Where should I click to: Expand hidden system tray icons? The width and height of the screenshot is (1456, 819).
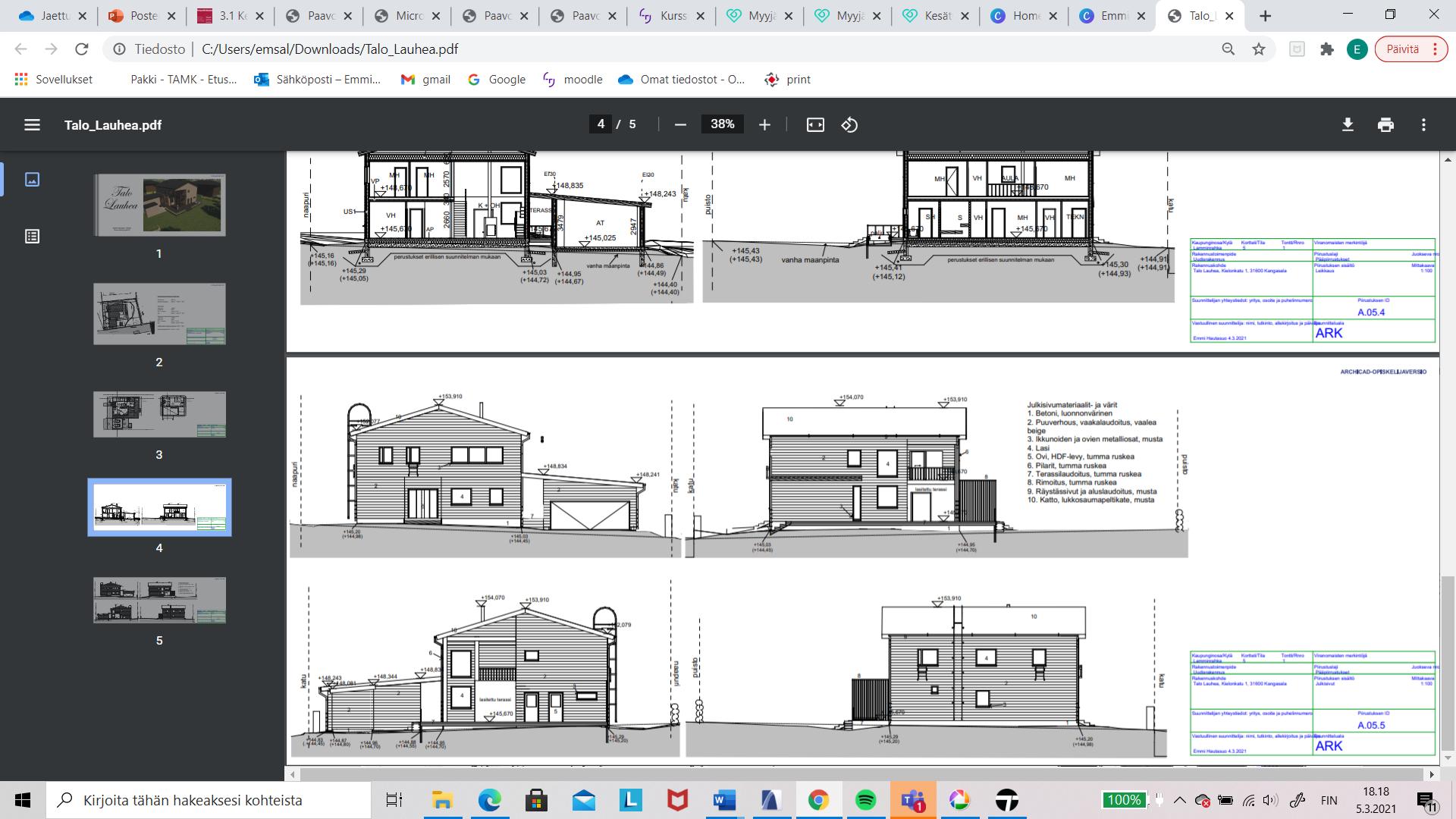pyautogui.click(x=1180, y=800)
